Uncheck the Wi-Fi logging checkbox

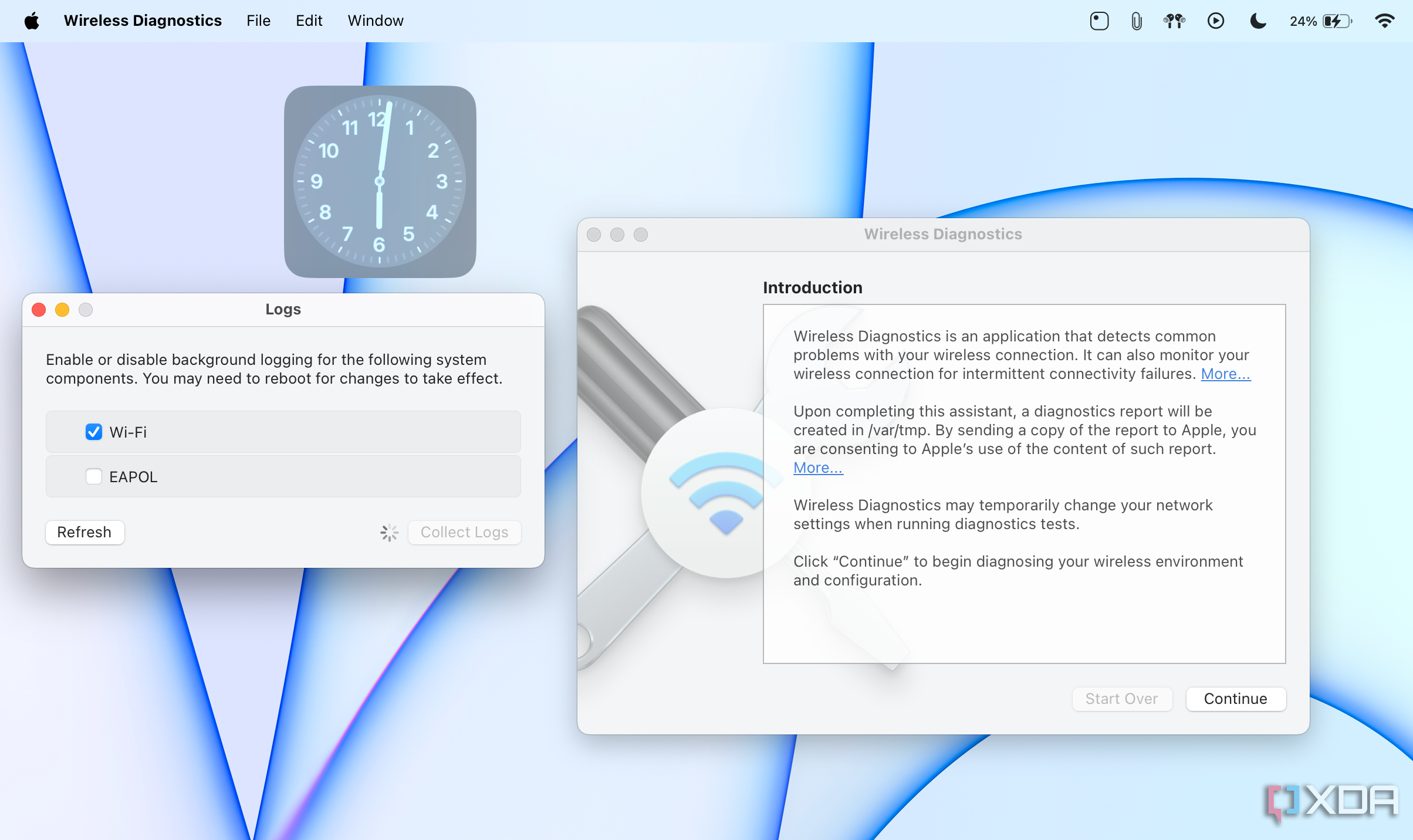(93, 432)
